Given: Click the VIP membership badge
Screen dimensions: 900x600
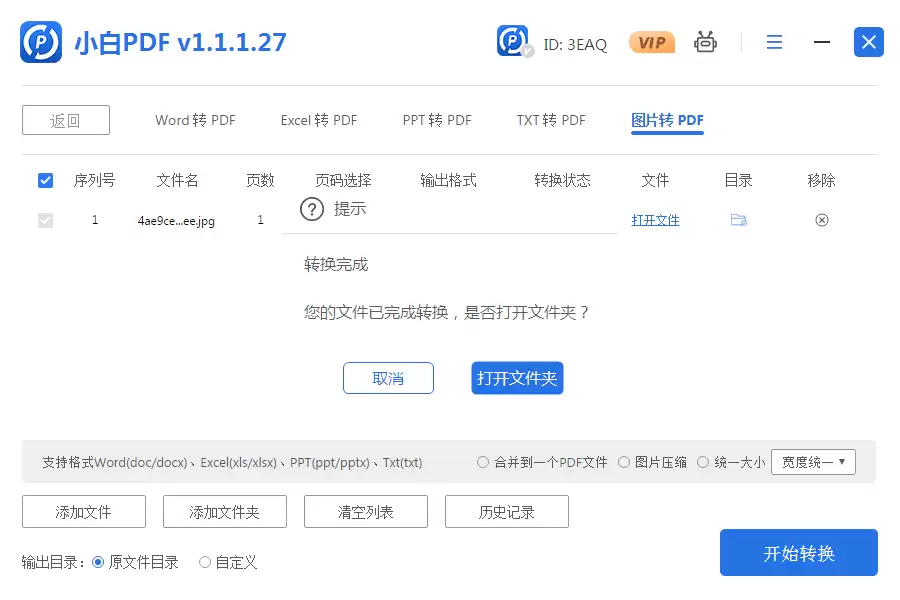Looking at the screenshot, I should pos(651,42).
